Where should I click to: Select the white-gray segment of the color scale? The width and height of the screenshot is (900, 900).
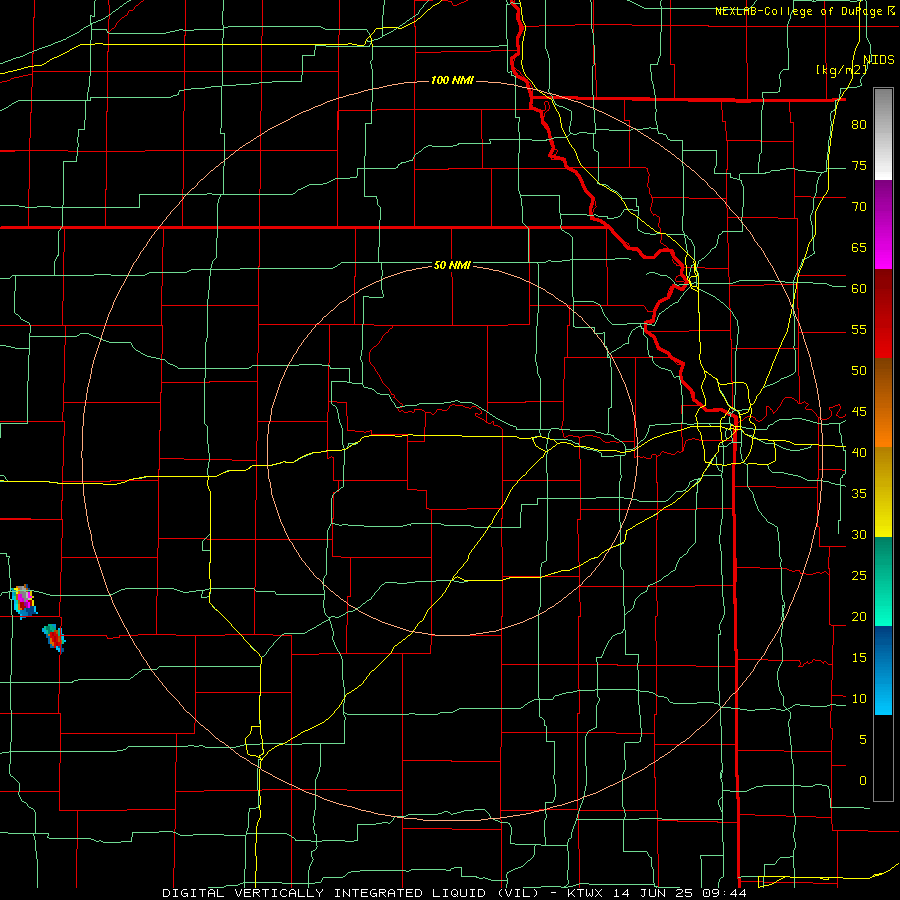tap(883, 134)
